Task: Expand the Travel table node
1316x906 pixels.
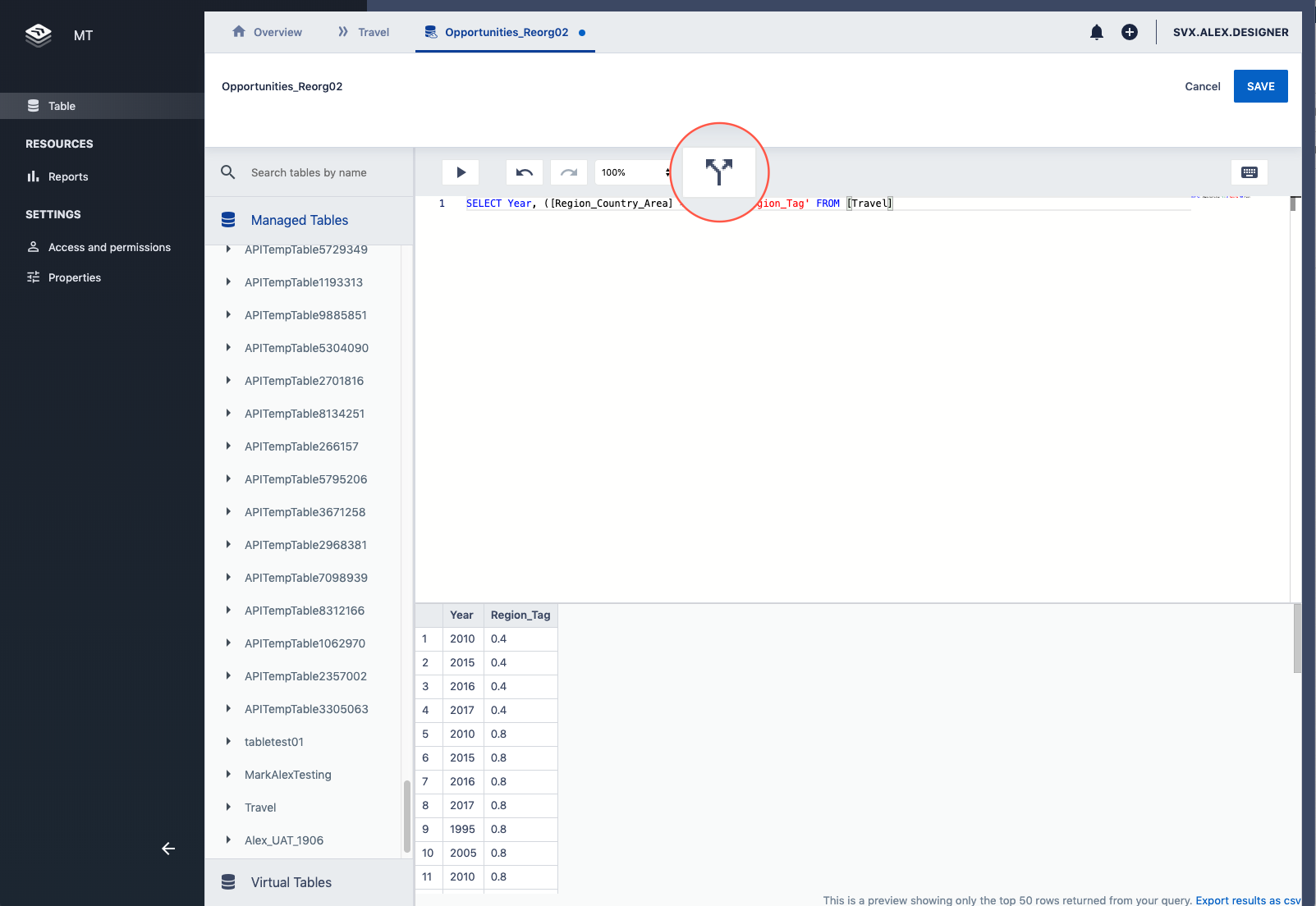Action: pyautogui.click(x=228, y=808)
